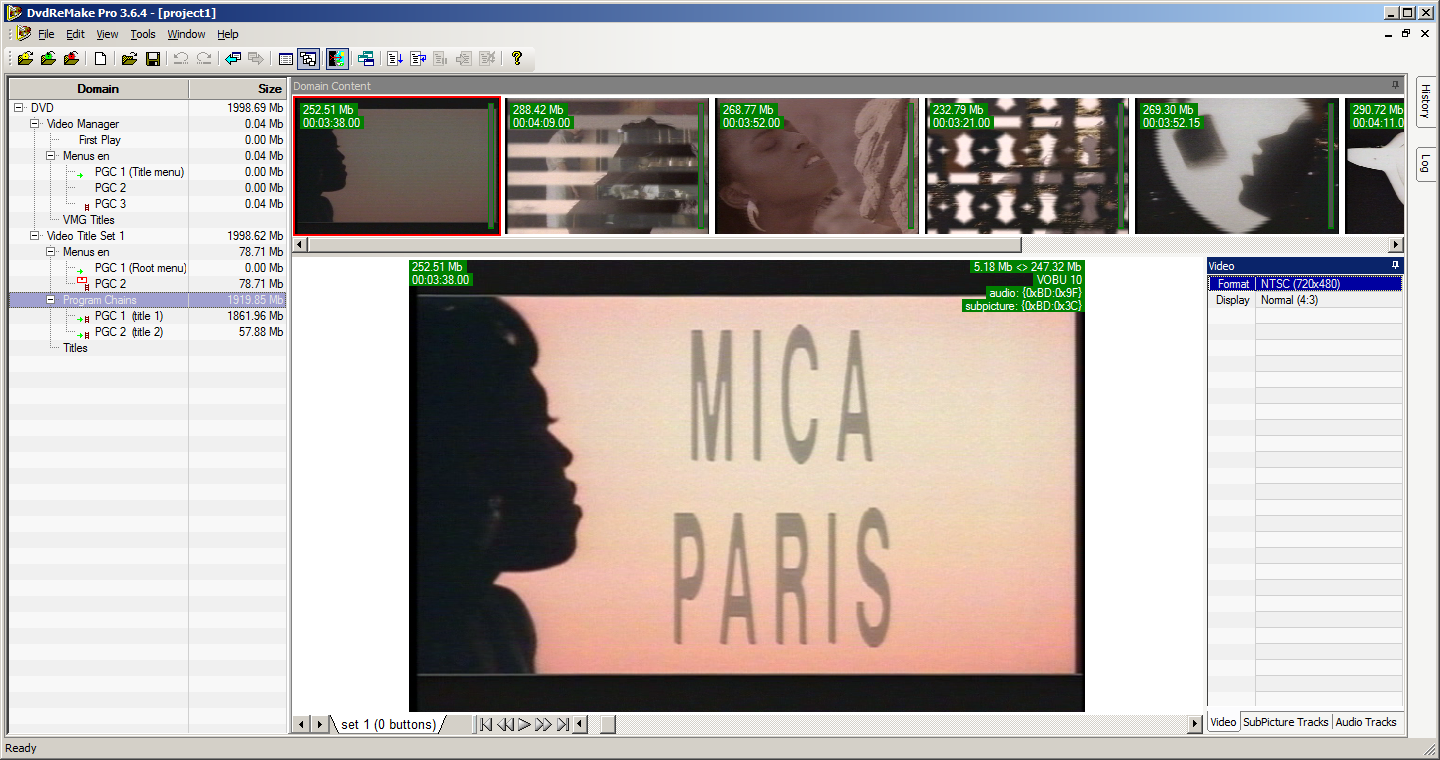Viewport: 1440px width, 760px height.
Task: Collapse the DVD root tree node
Action: click(x=19, y=108)
